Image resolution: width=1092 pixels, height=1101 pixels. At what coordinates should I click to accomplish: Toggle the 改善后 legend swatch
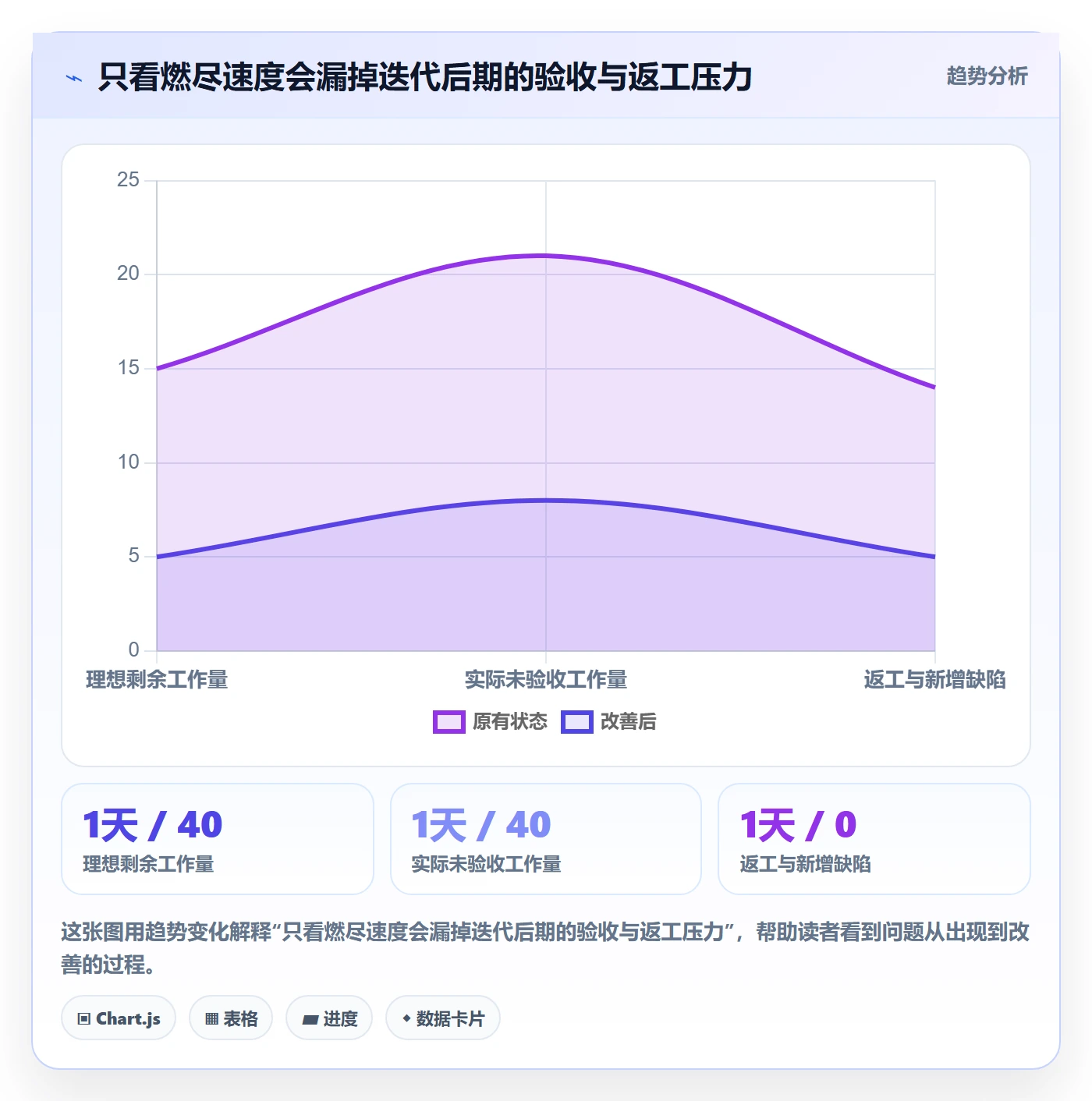[576, 722]
